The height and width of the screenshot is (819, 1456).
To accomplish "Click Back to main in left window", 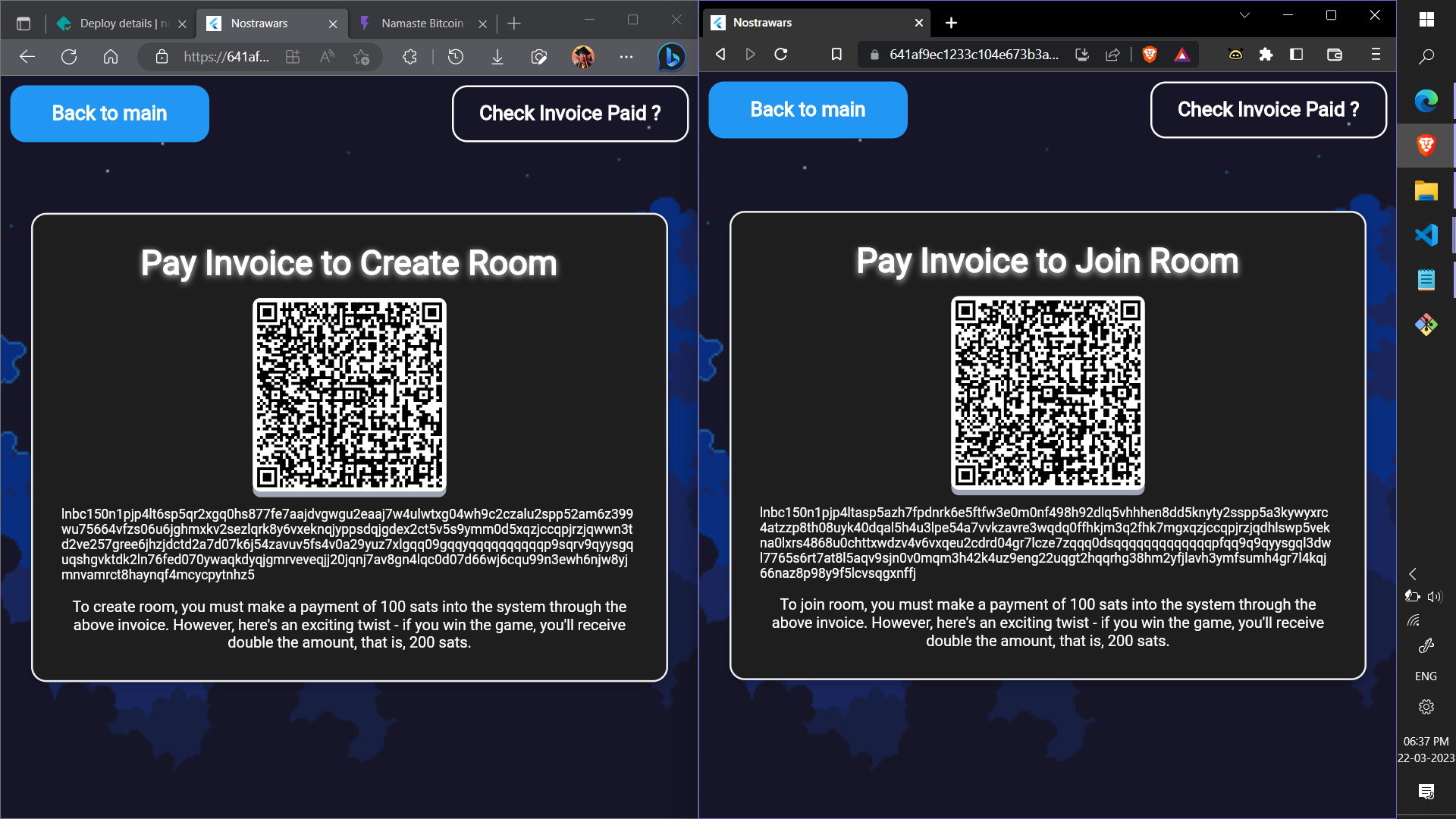I will (x=109, y=114).
